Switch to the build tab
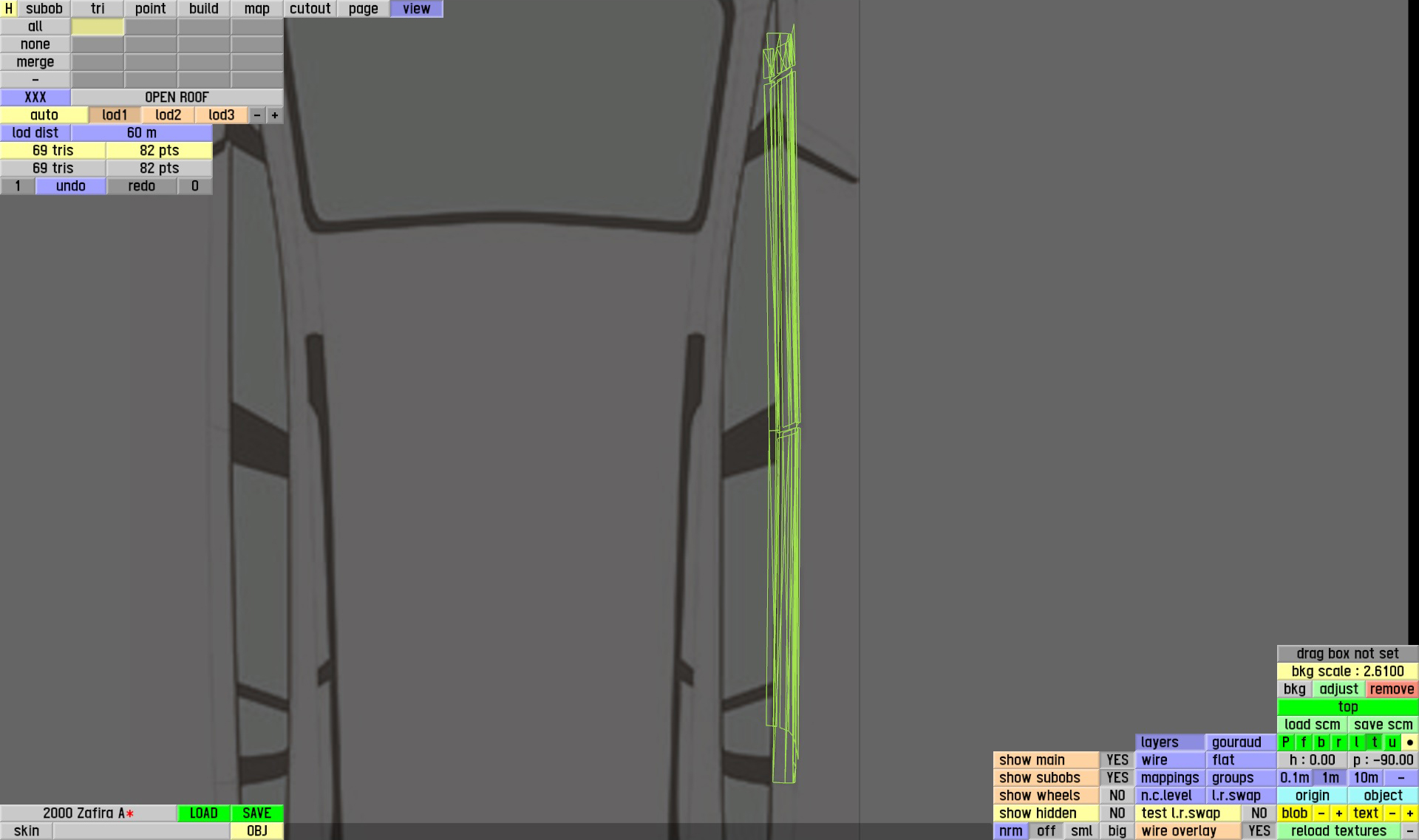The width and height of the screenshot is (1419, 840). coord(203,9)
